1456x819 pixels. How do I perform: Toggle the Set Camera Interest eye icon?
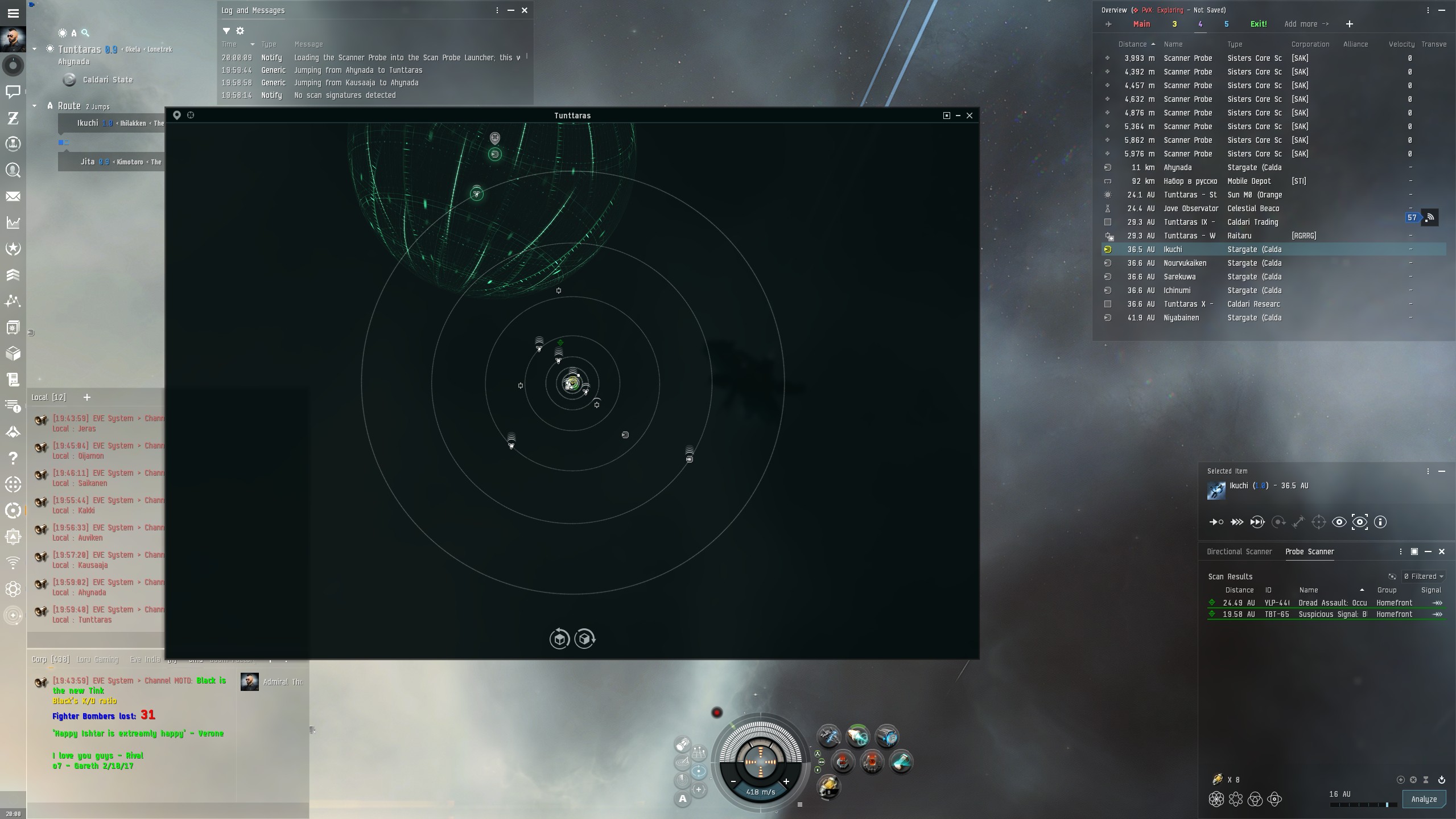coord(1360,522)
